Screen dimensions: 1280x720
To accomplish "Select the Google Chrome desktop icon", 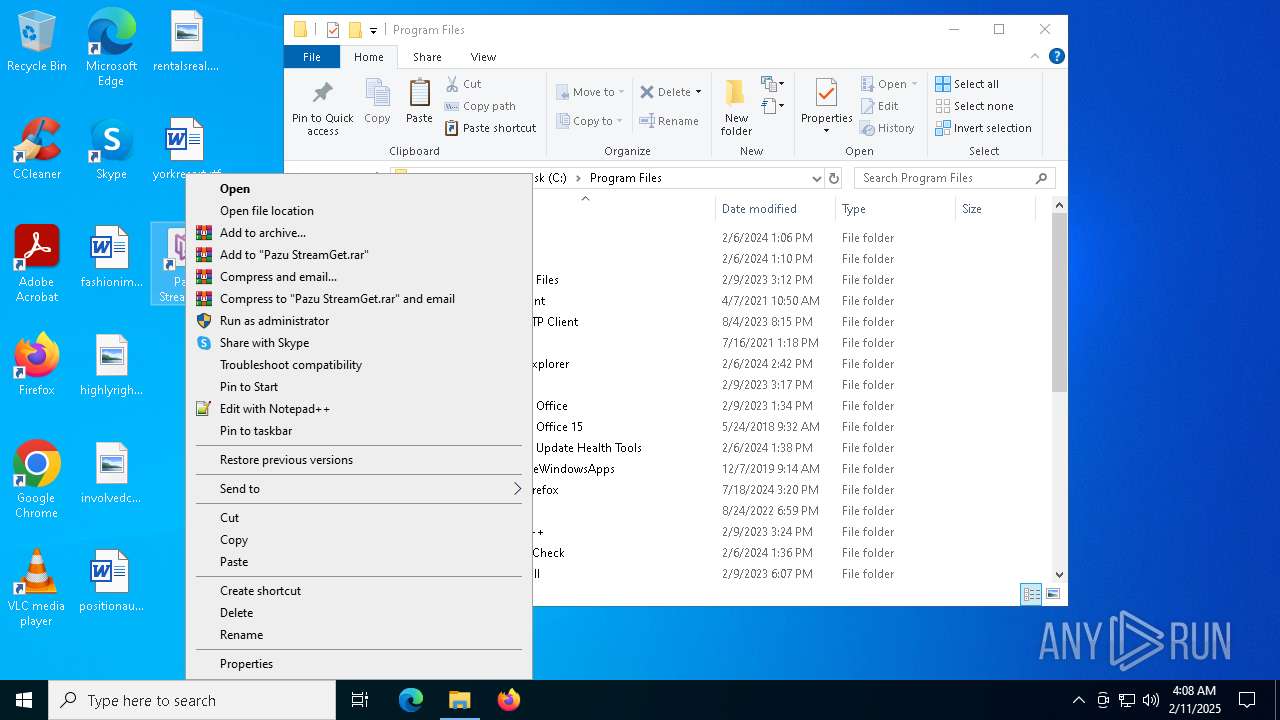I will pyautogui.click(x=37, y=479).
